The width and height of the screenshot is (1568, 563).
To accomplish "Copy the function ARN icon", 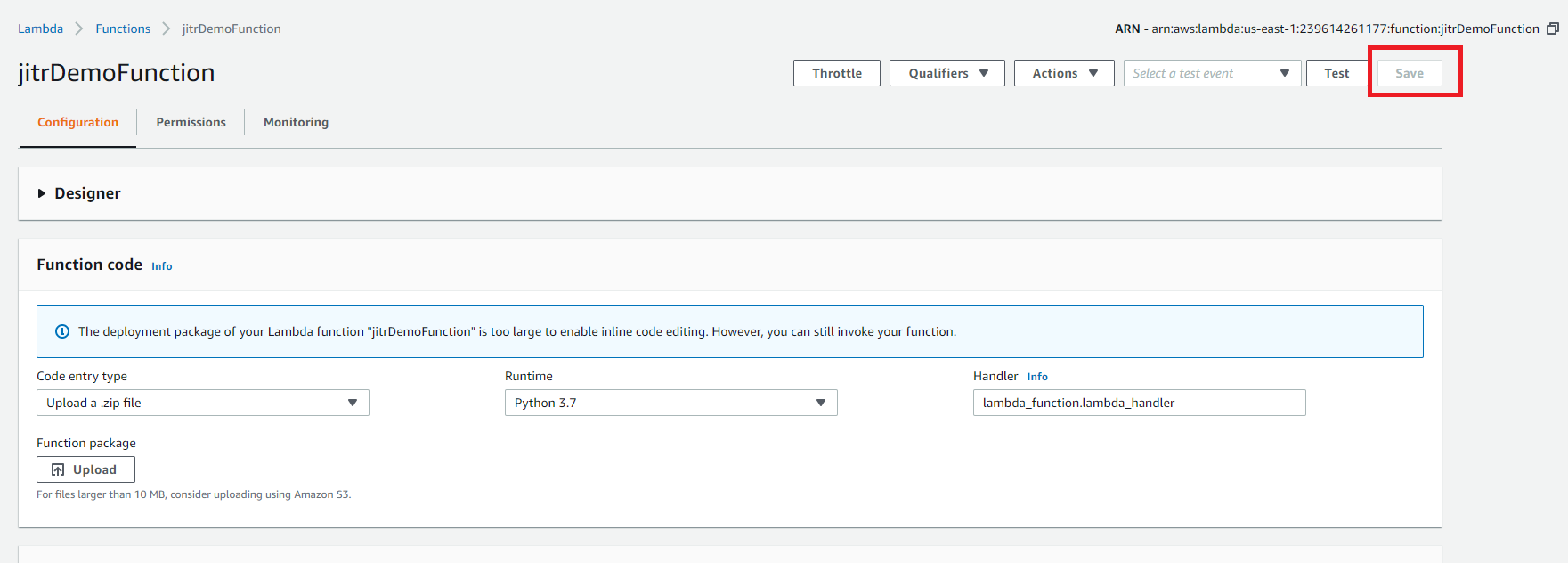I will click(1553, 29).
